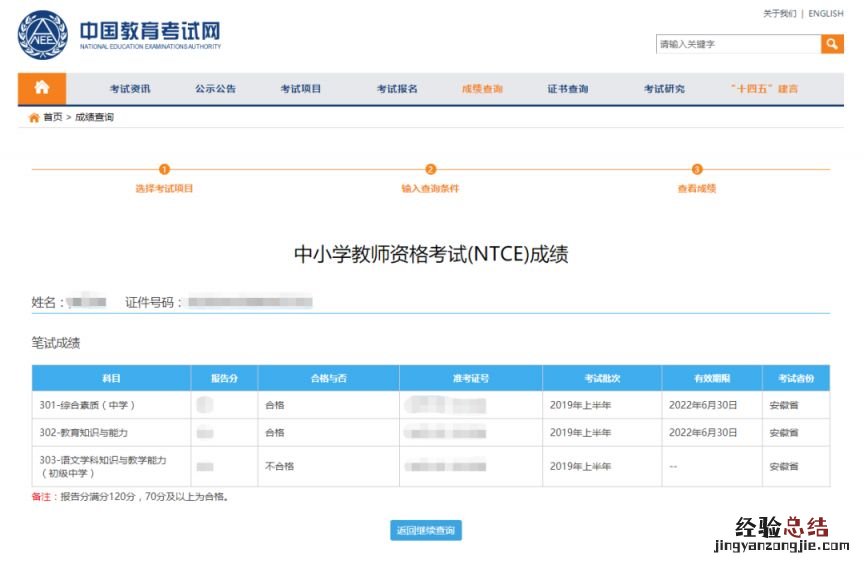This screenshot has height=564, width=864.
Task: Go to 考试报名 in the navigation bar
Action: point(397,89)
